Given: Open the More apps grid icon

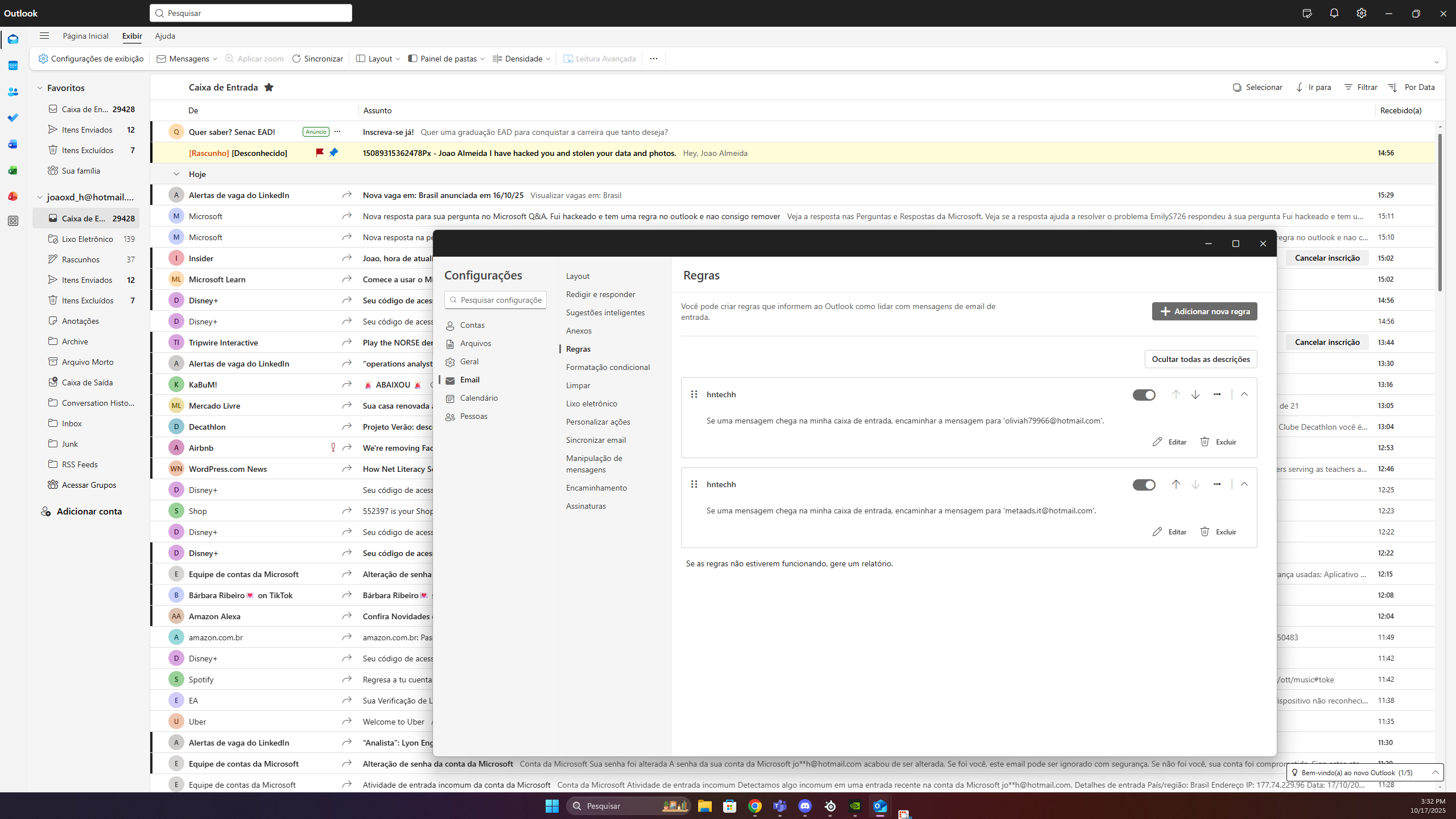Looking at the screenshot, I should coord(13,221).
